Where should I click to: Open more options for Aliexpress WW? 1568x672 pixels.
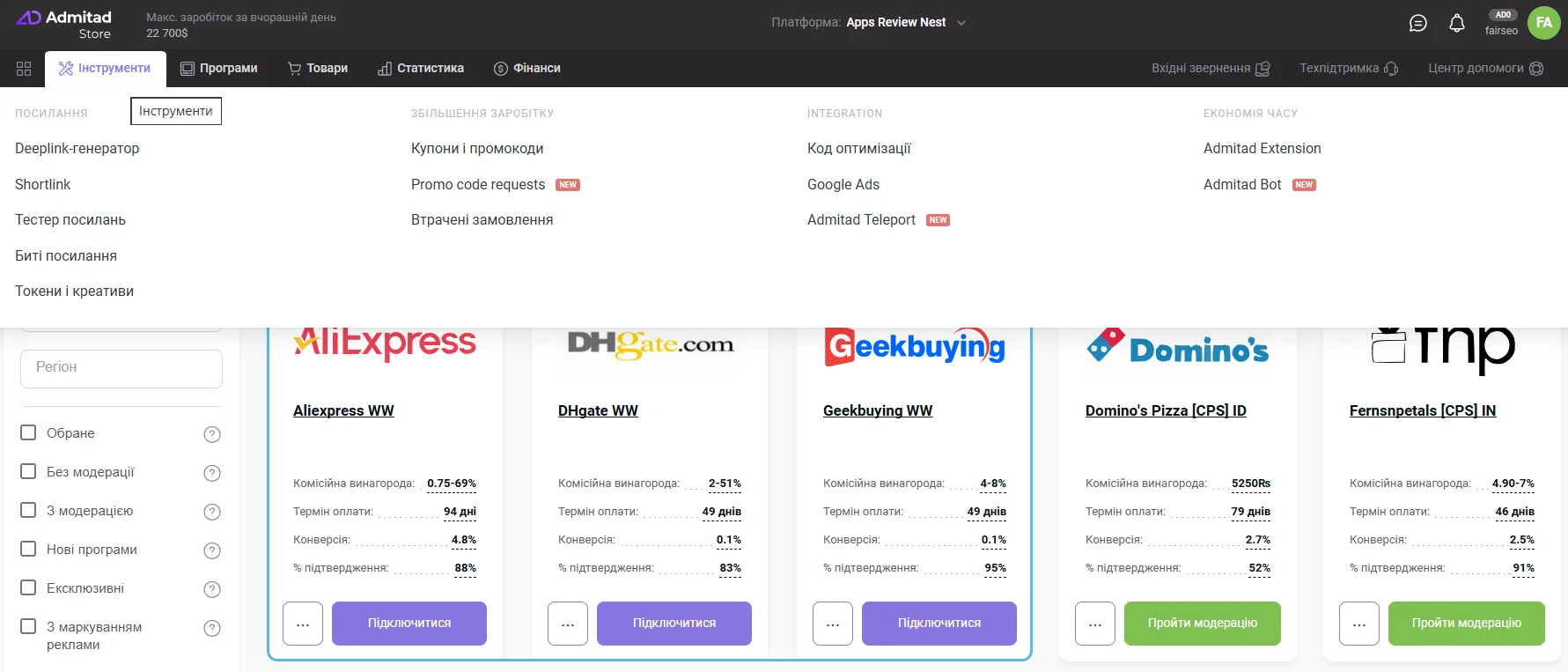pyautogui.click(x=303, y=624)
